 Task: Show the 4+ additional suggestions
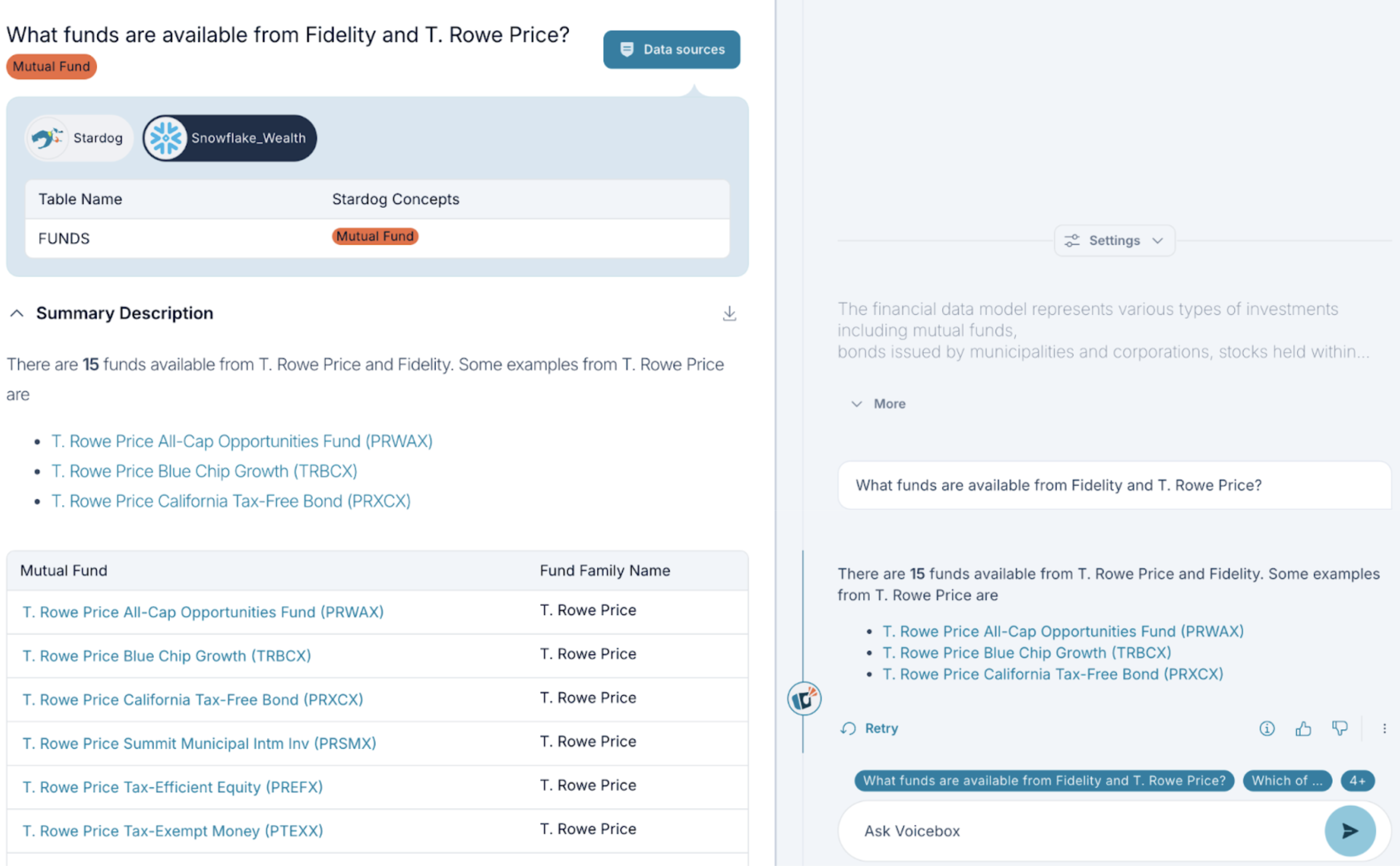1357,781
